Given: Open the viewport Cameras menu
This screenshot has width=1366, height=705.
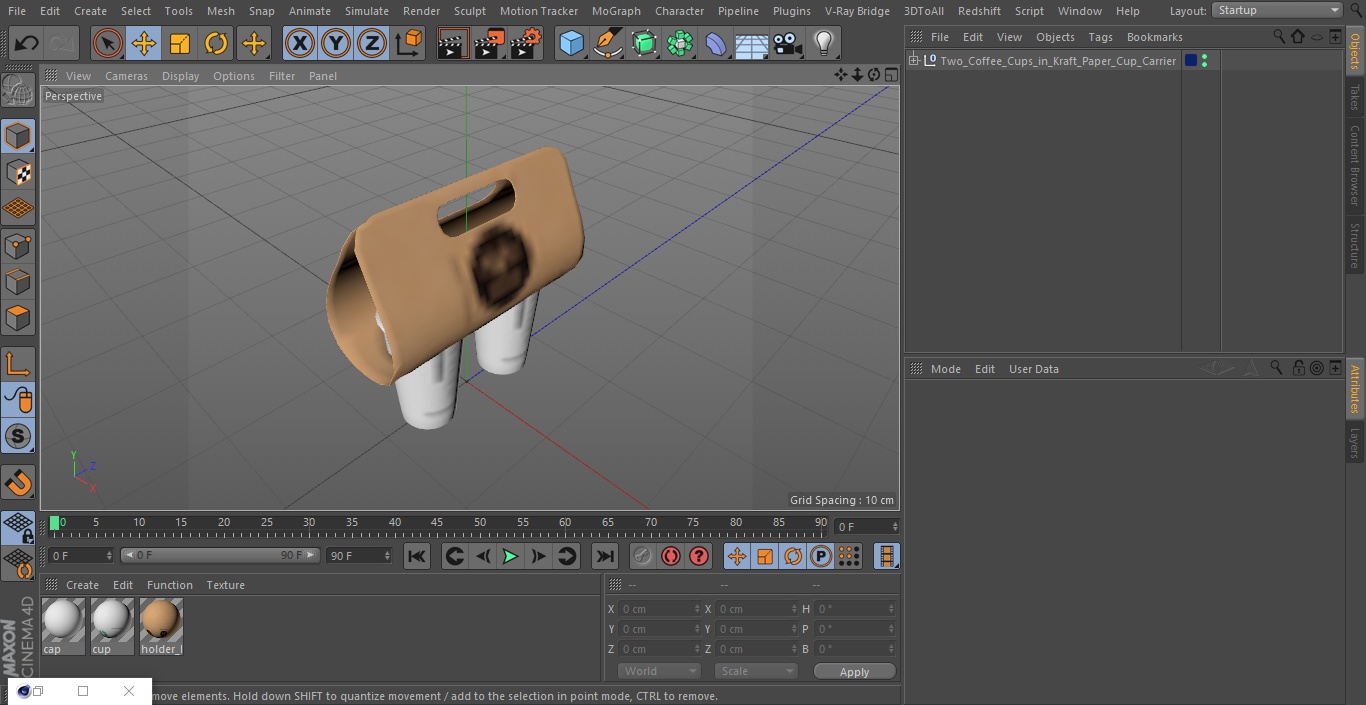Looking at the screenshot, I should coord(126,76).
